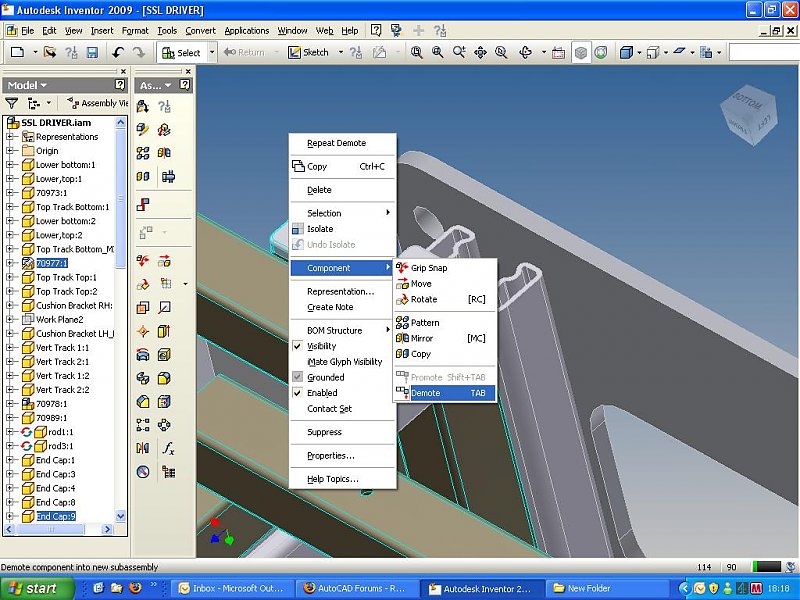The height and width of the screenshot is (600, 800).
Task: Open Properties from context menu
Action: (x=343, y=456)
